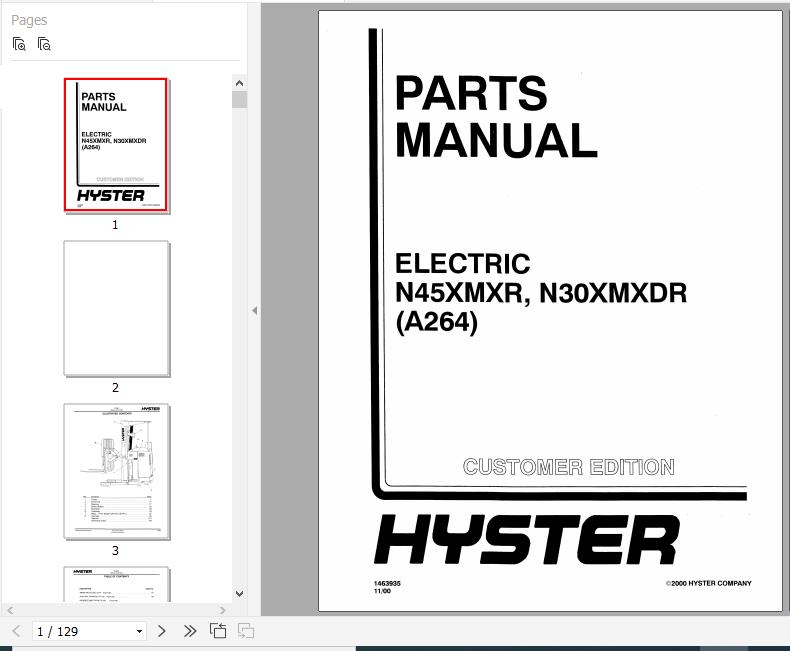Image resolution: width=790 pixels, height=651 pixels.
Task: Select page 1 thumbnail
Action: tap(116, 145)
